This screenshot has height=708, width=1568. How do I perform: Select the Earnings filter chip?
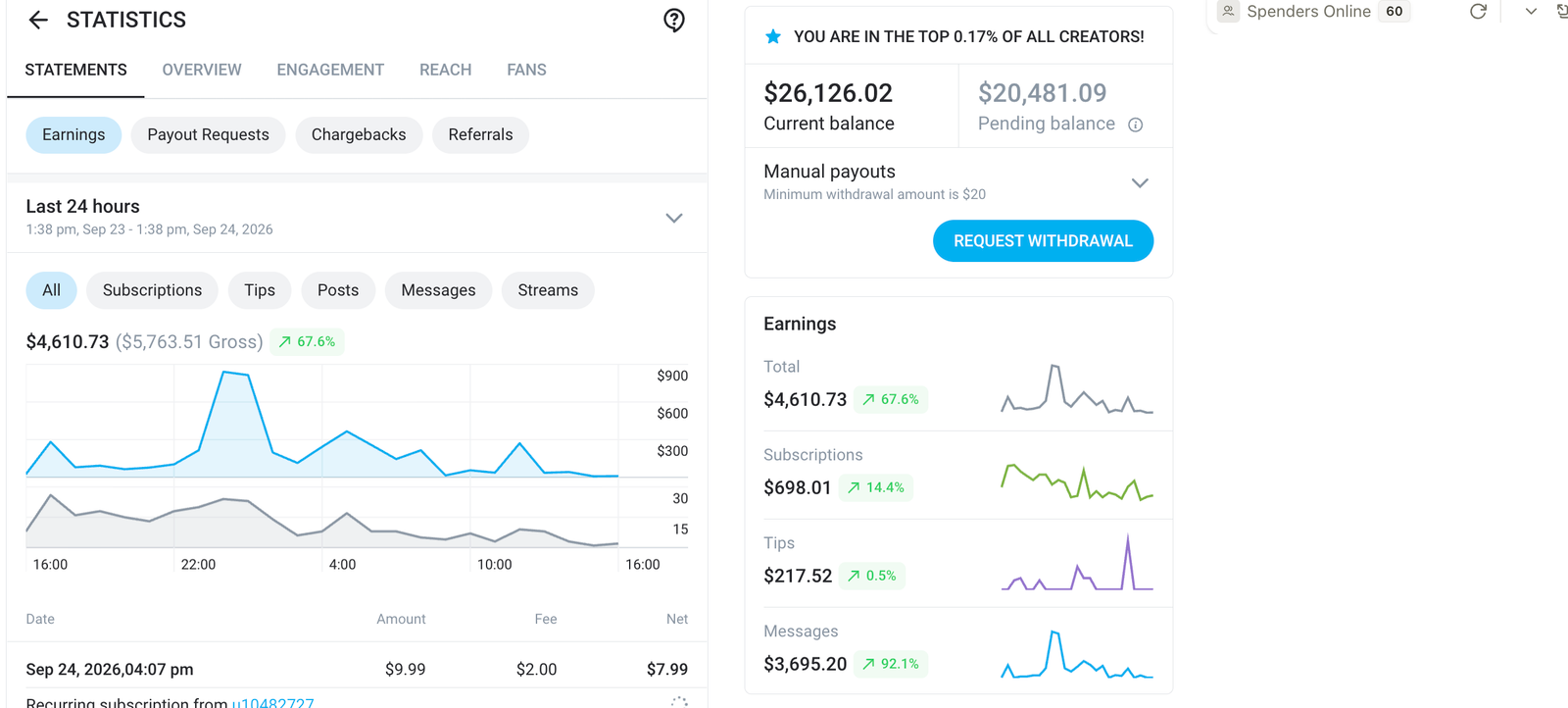pos(73,134)
